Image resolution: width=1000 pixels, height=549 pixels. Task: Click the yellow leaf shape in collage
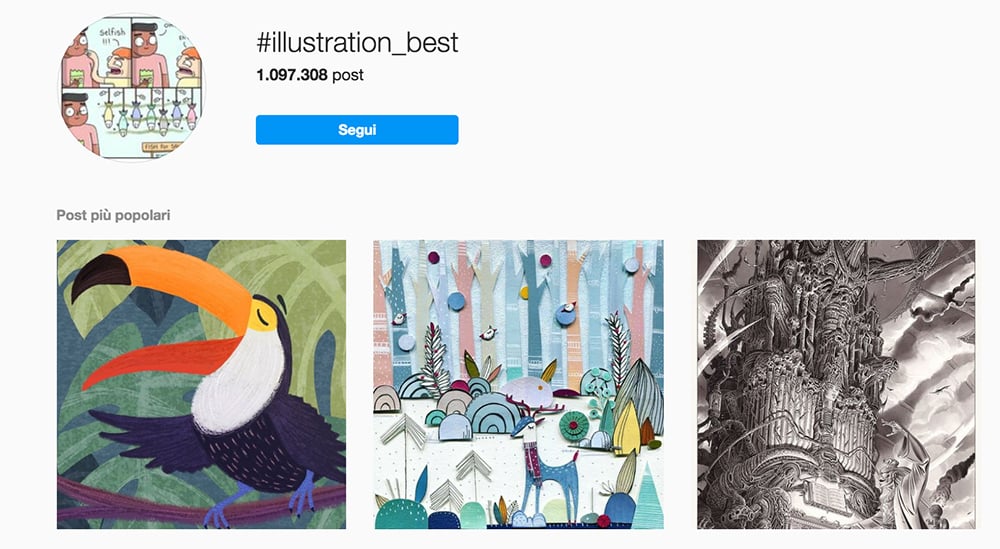tap(627, 427)
